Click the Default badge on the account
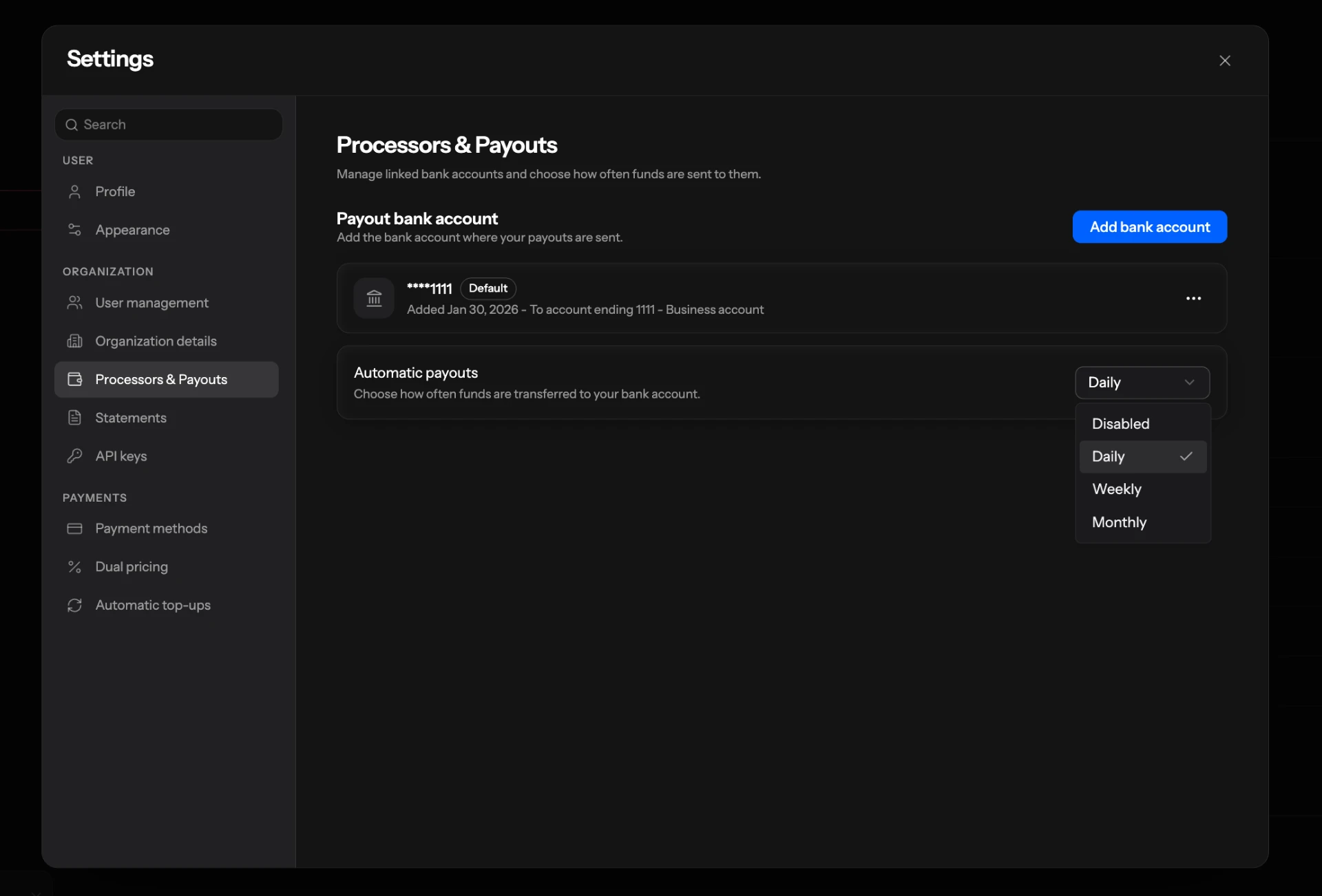1322x896 pixels. pyautogui.click(x=487, y=288)
